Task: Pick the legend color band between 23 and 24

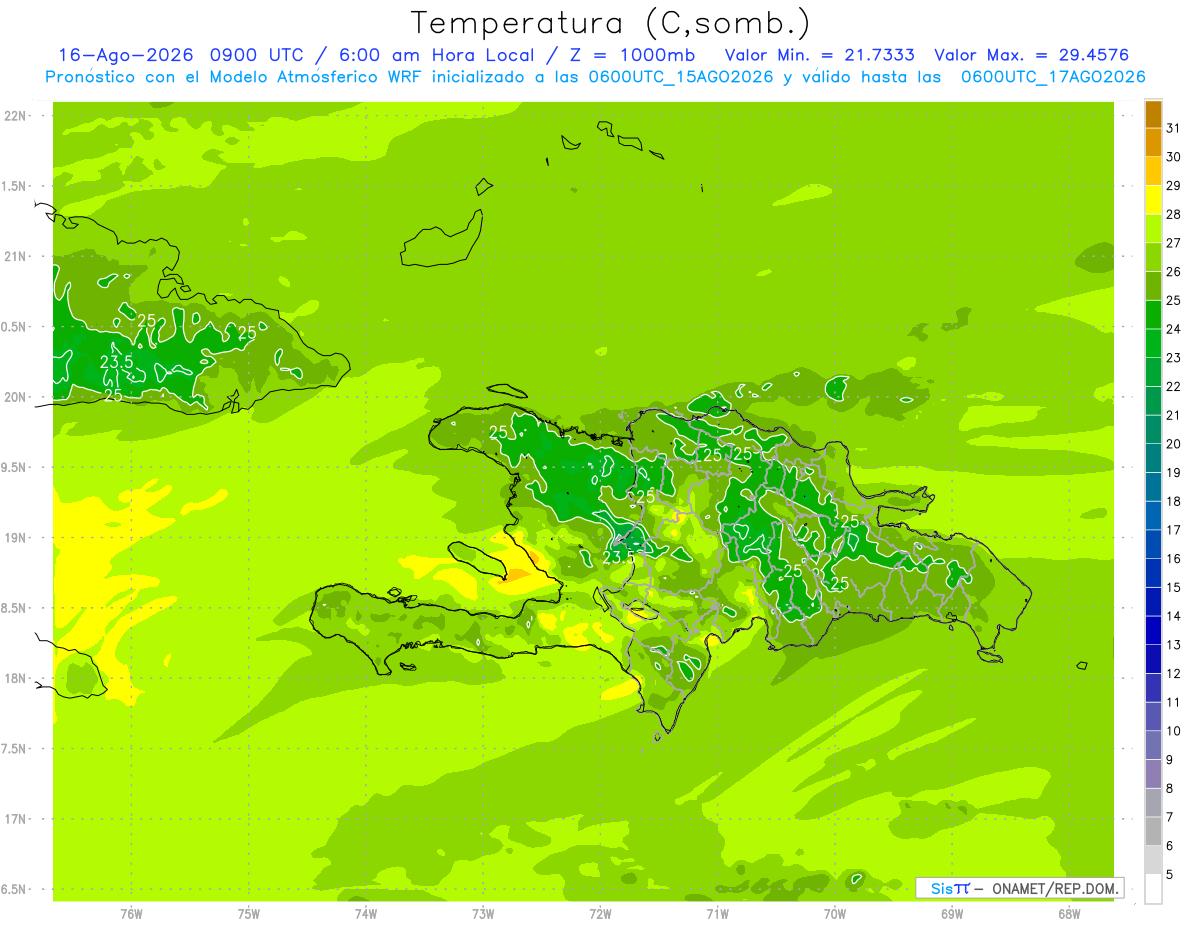Action: 1153,344
